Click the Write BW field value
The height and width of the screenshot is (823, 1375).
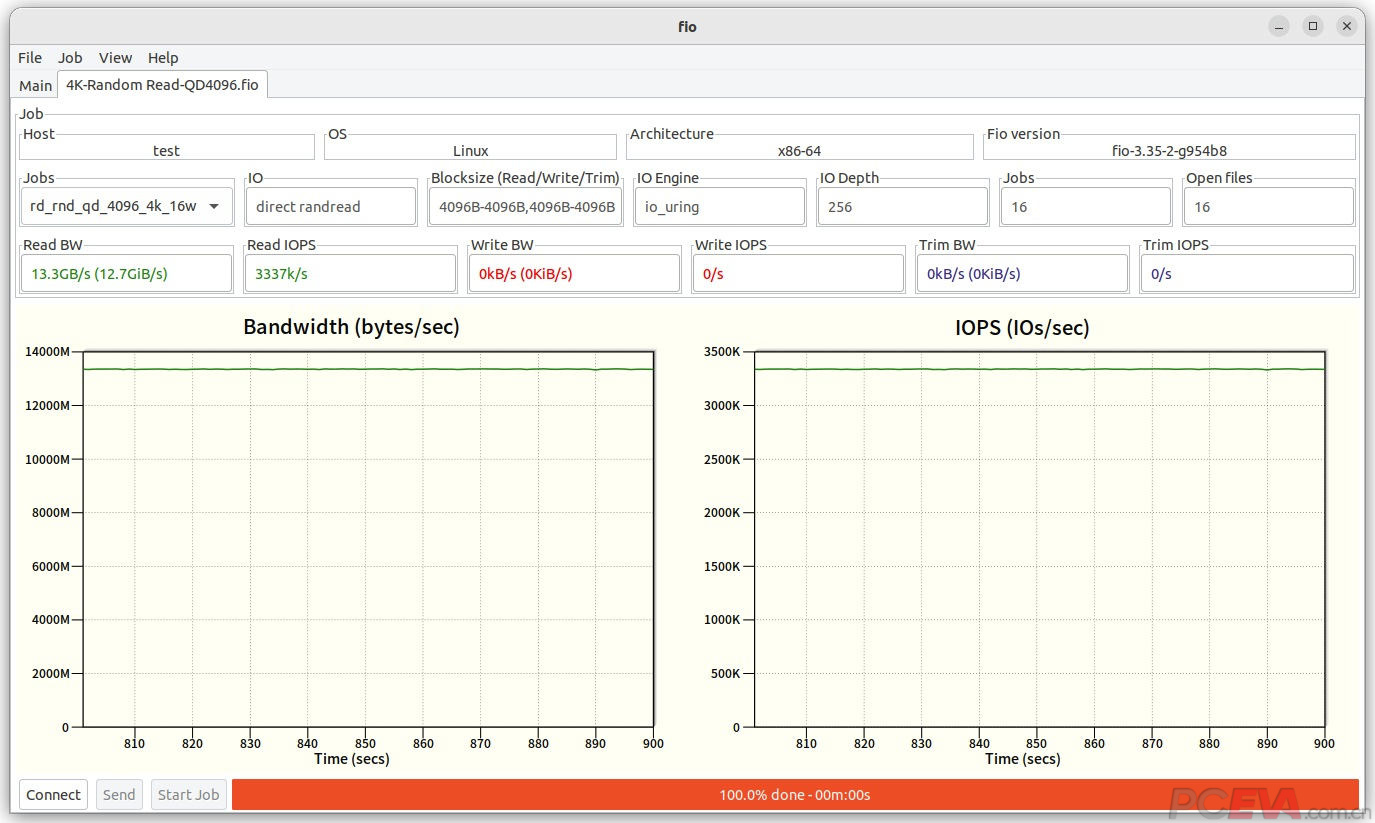coord(574,273)
